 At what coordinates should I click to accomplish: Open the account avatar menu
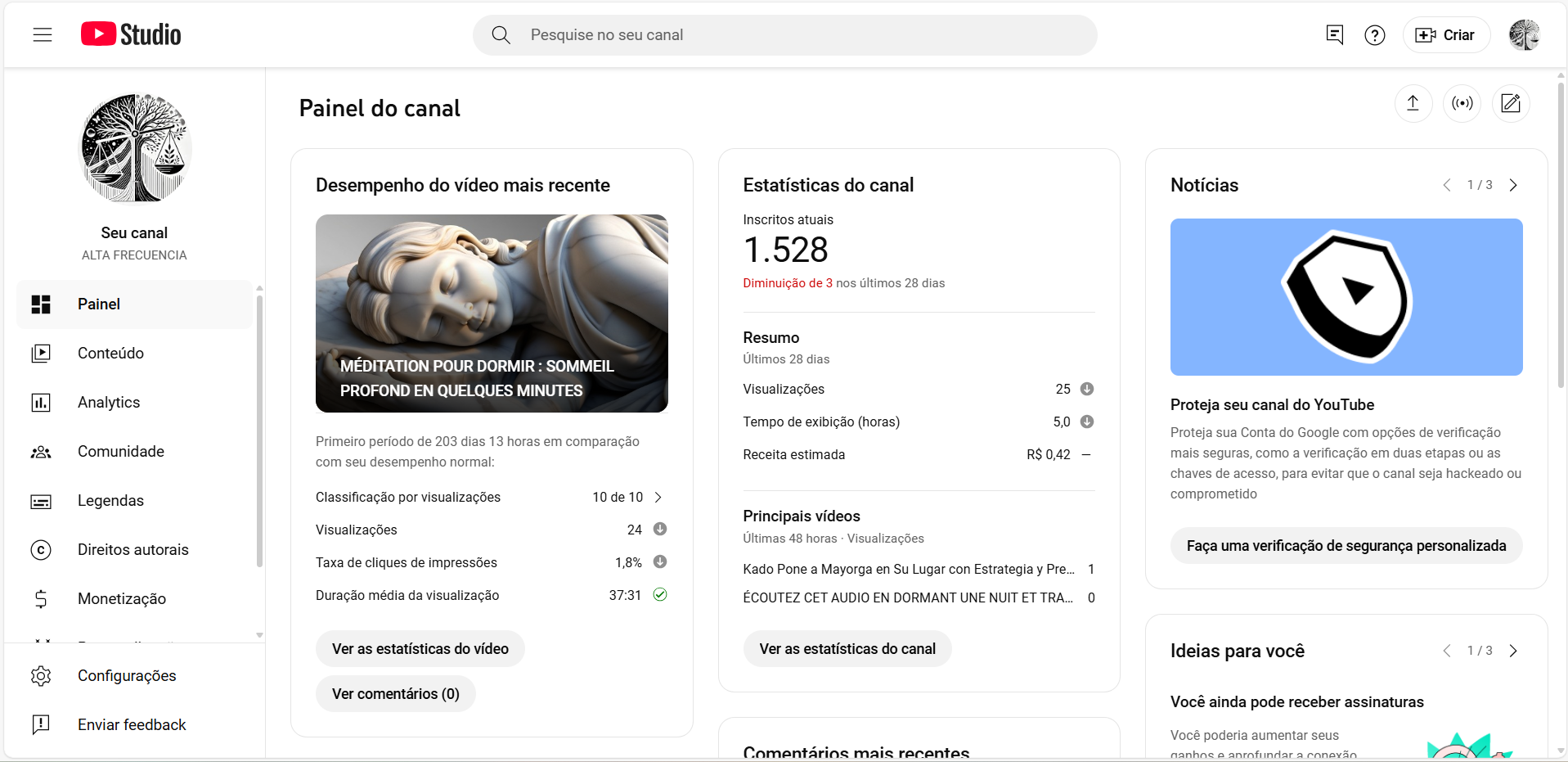point(1525,35)
